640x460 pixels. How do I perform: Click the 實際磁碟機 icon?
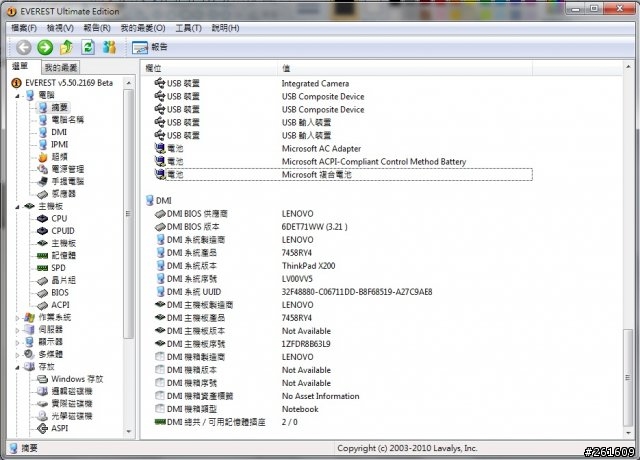click(x=42, y=404)
